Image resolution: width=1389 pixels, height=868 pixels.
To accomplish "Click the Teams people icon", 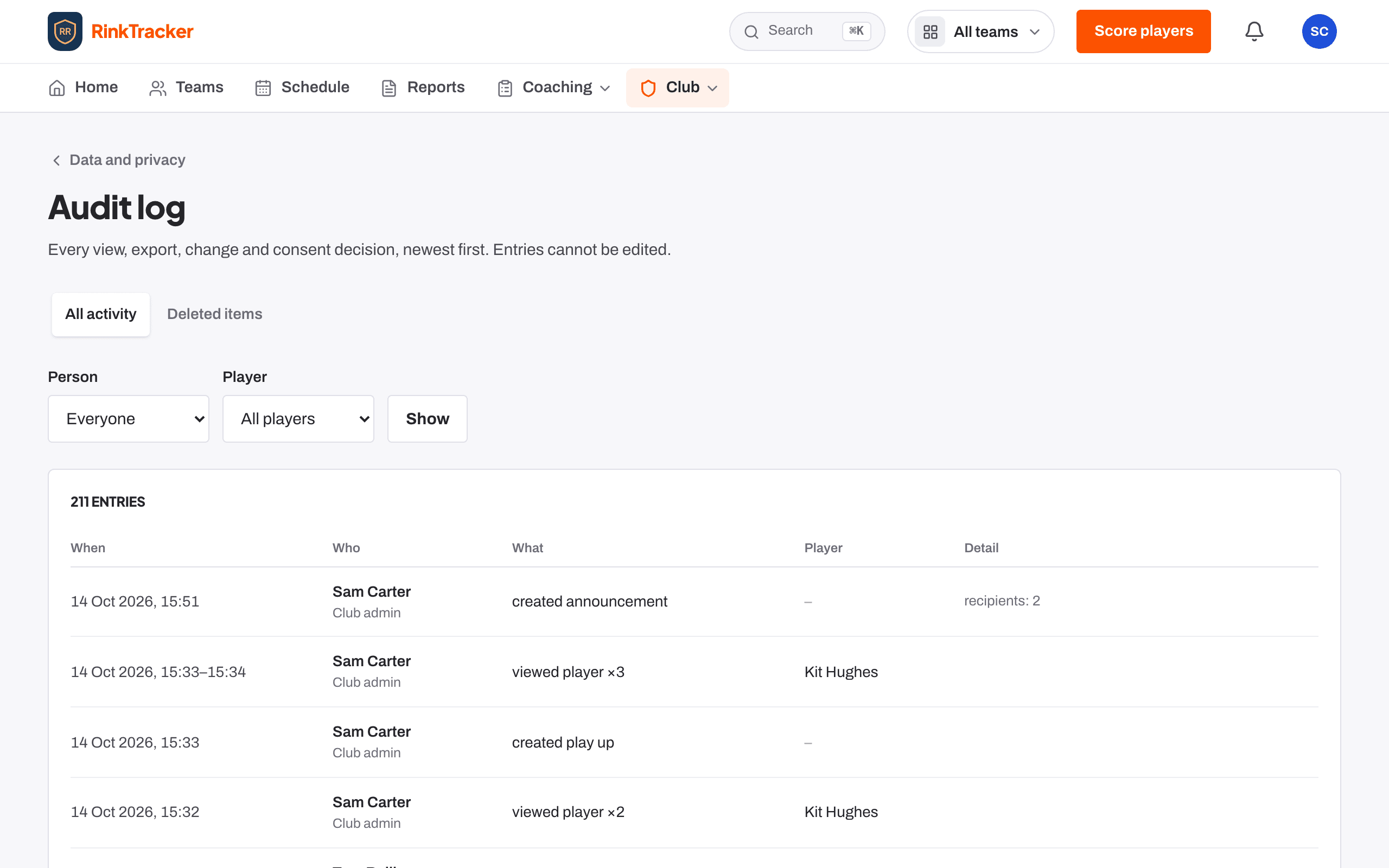I will coord(158,88).
